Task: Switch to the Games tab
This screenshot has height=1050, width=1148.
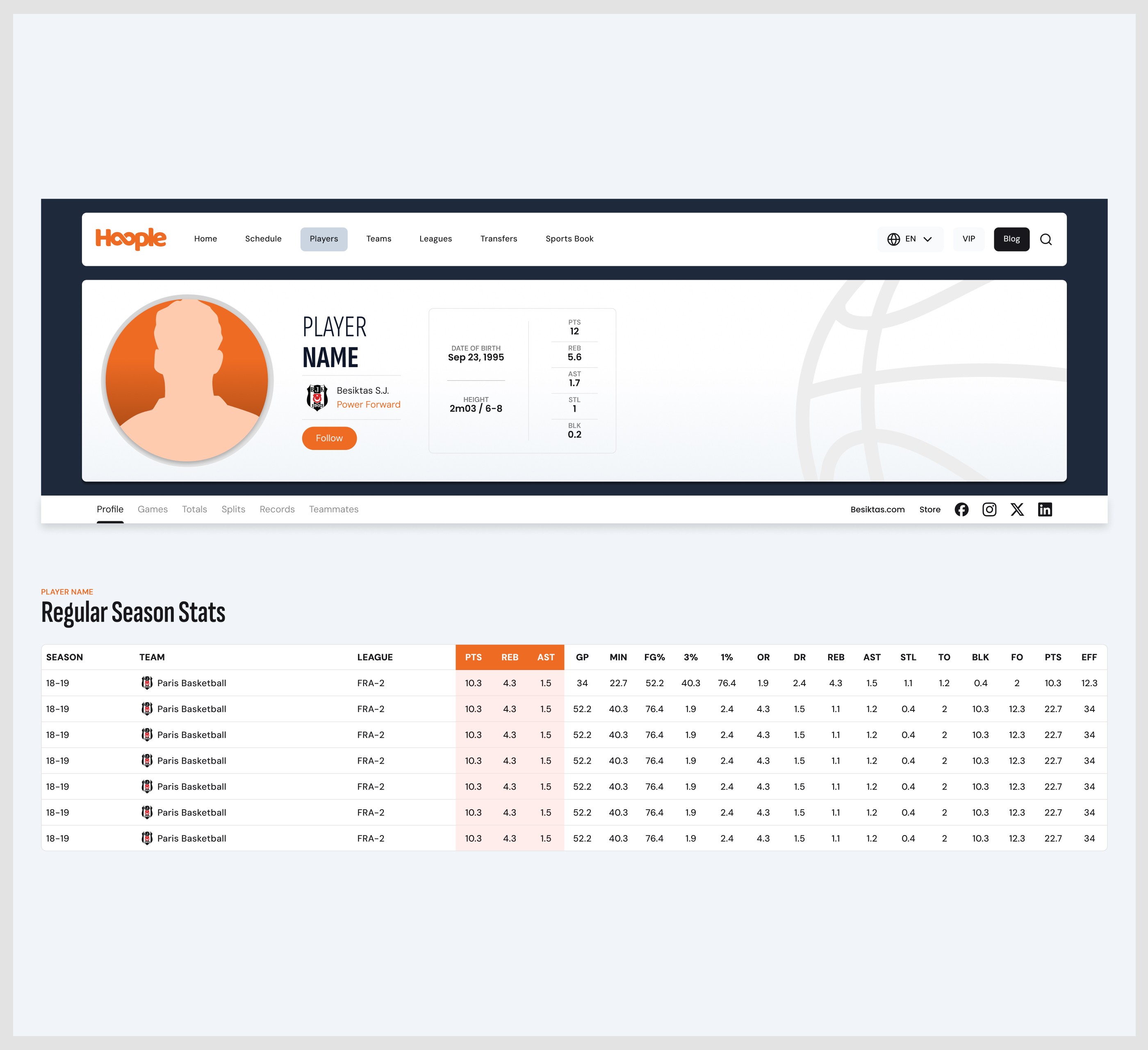Action: click(x=153, y=509)
